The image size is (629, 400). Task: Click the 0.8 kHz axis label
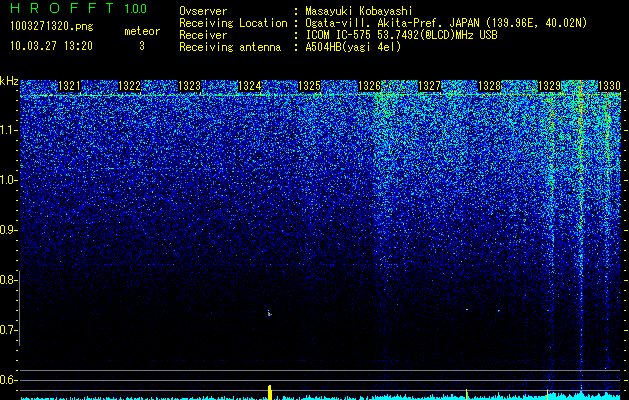(x=9, y=280)
